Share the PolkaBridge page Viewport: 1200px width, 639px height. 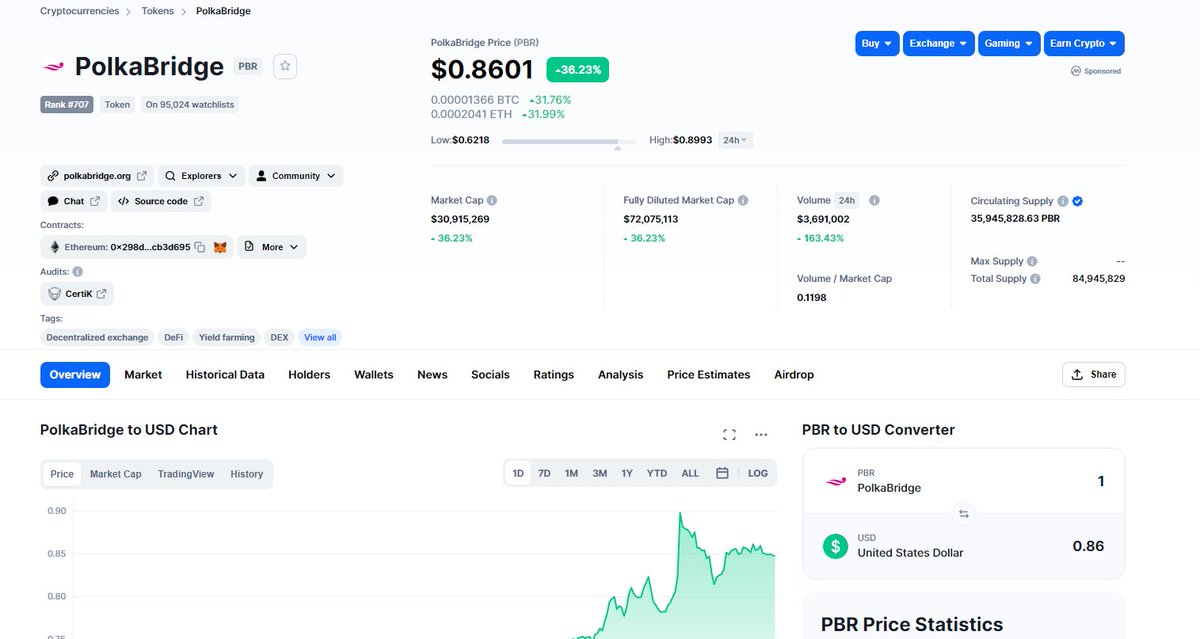[1093, 374]
